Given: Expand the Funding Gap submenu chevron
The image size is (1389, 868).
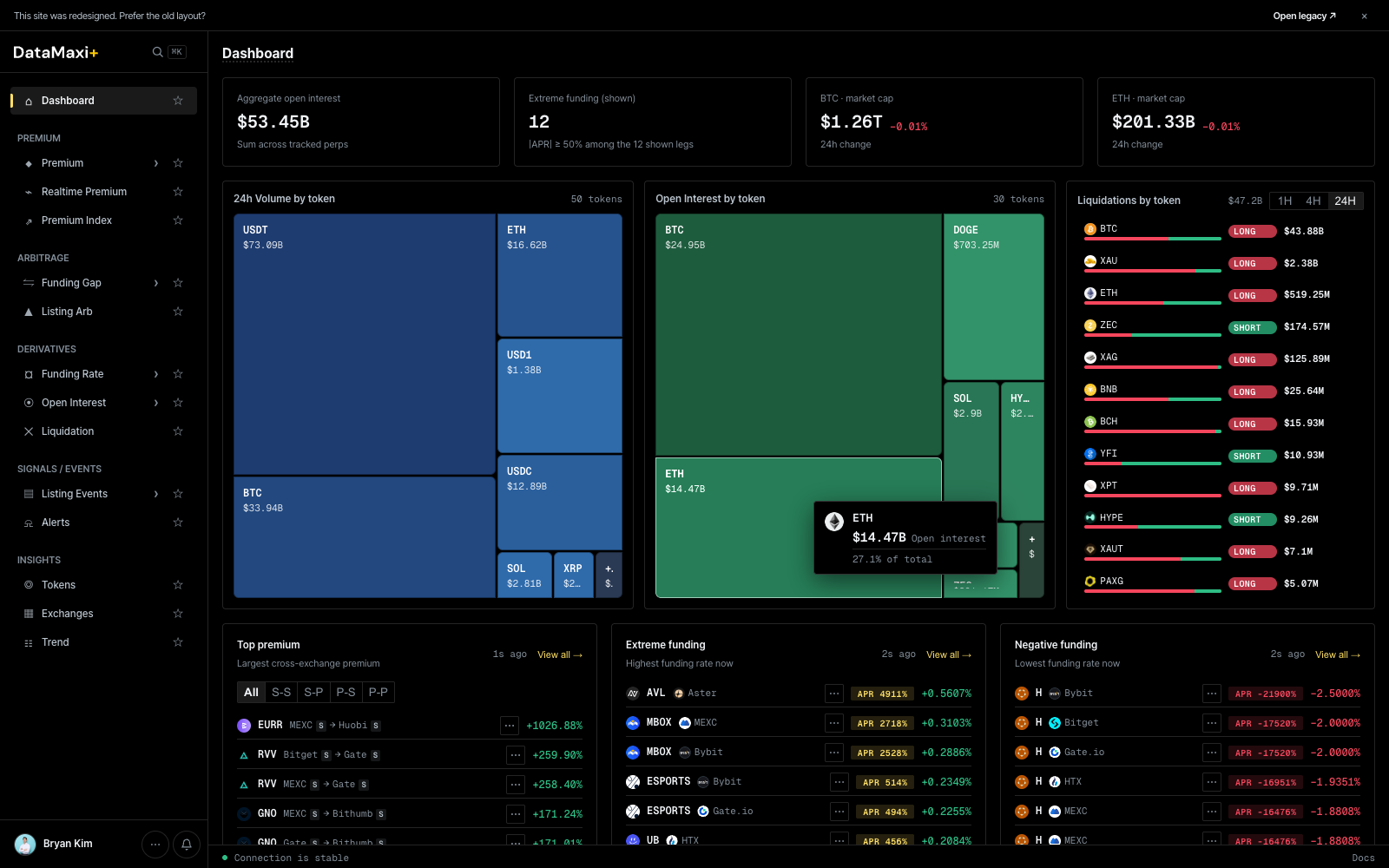Looking at the screenshot, I should coord(156,283).
